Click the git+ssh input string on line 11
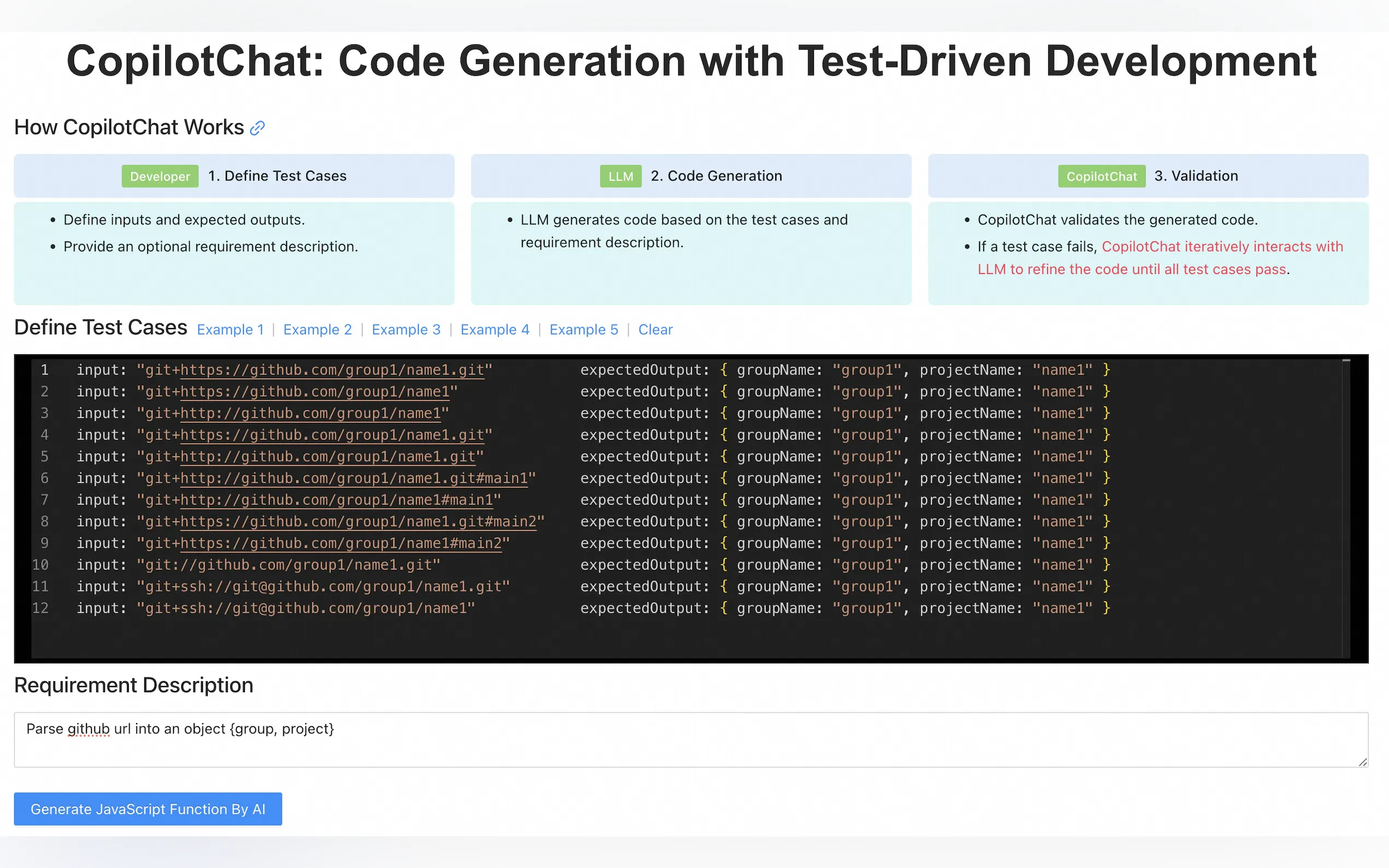This screenshot has width=1389, height=868. [323, 587]
